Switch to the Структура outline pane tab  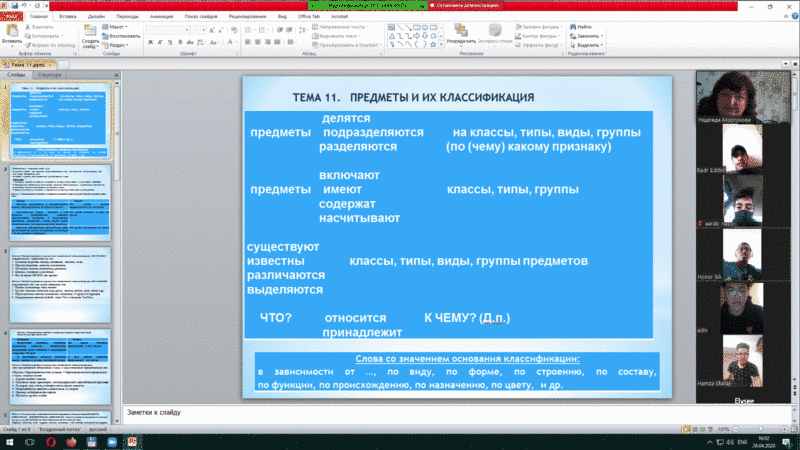click(x=49, y=75)
